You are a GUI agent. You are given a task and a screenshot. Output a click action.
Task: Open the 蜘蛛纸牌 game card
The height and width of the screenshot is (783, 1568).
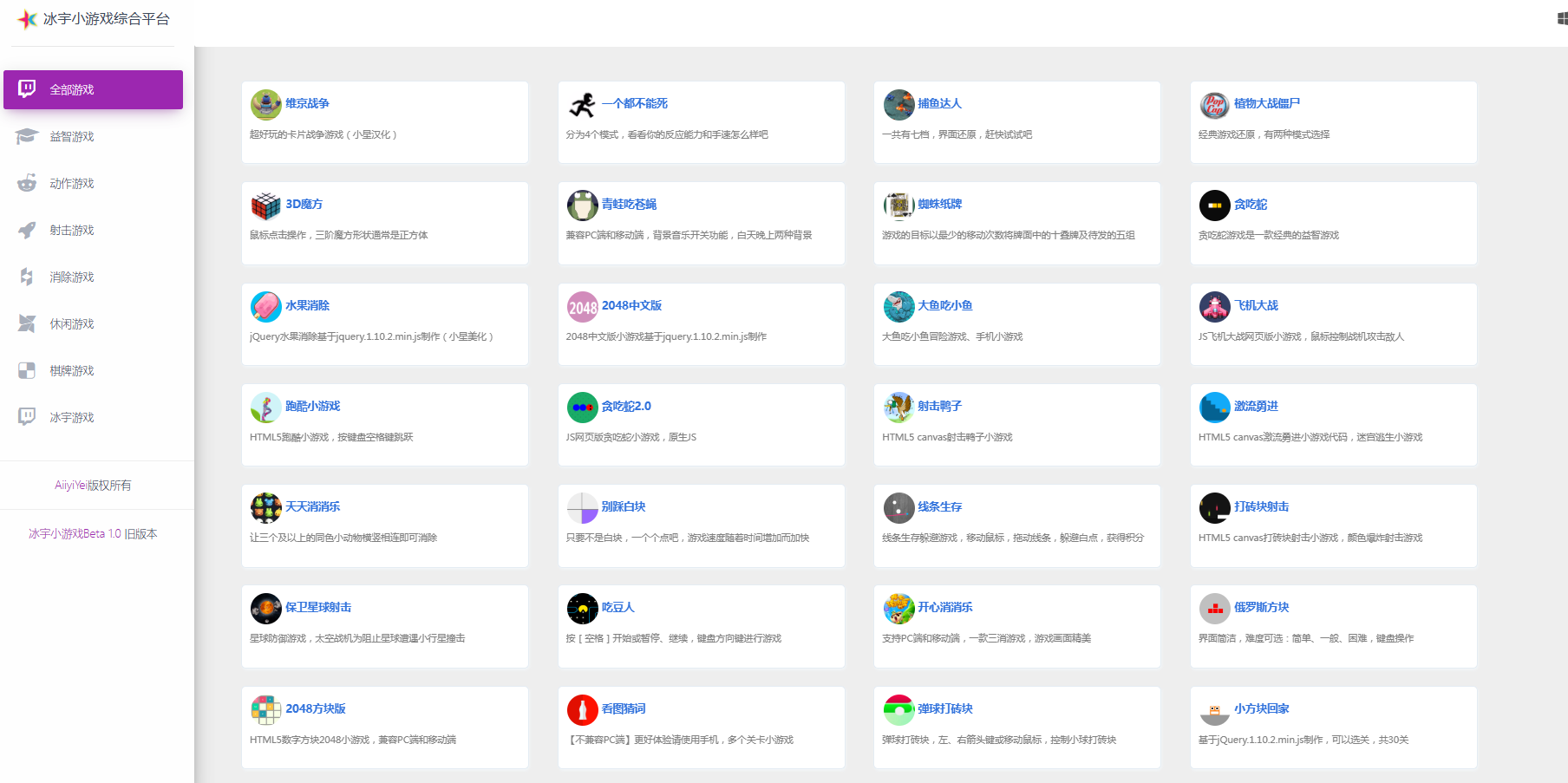(x=1016, y=223)
